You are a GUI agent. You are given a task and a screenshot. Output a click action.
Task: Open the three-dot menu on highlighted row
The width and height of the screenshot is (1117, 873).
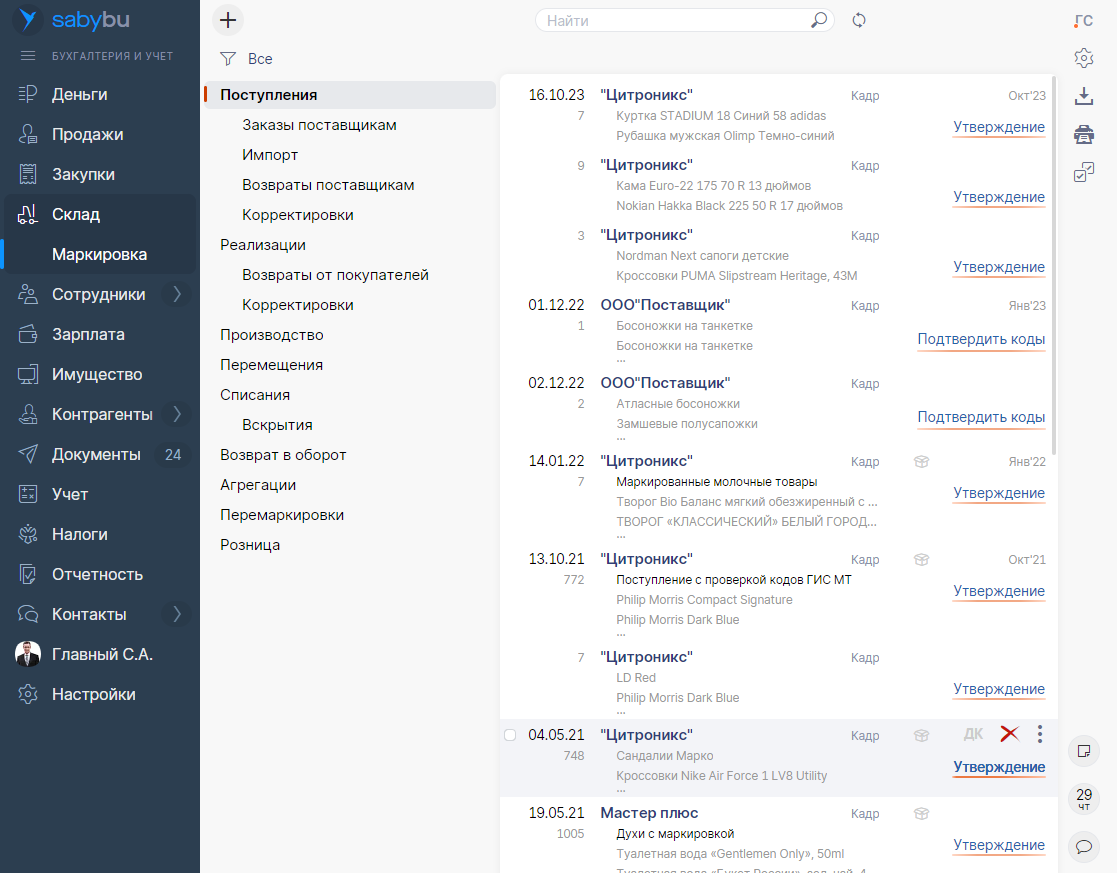pos(1040,735)
